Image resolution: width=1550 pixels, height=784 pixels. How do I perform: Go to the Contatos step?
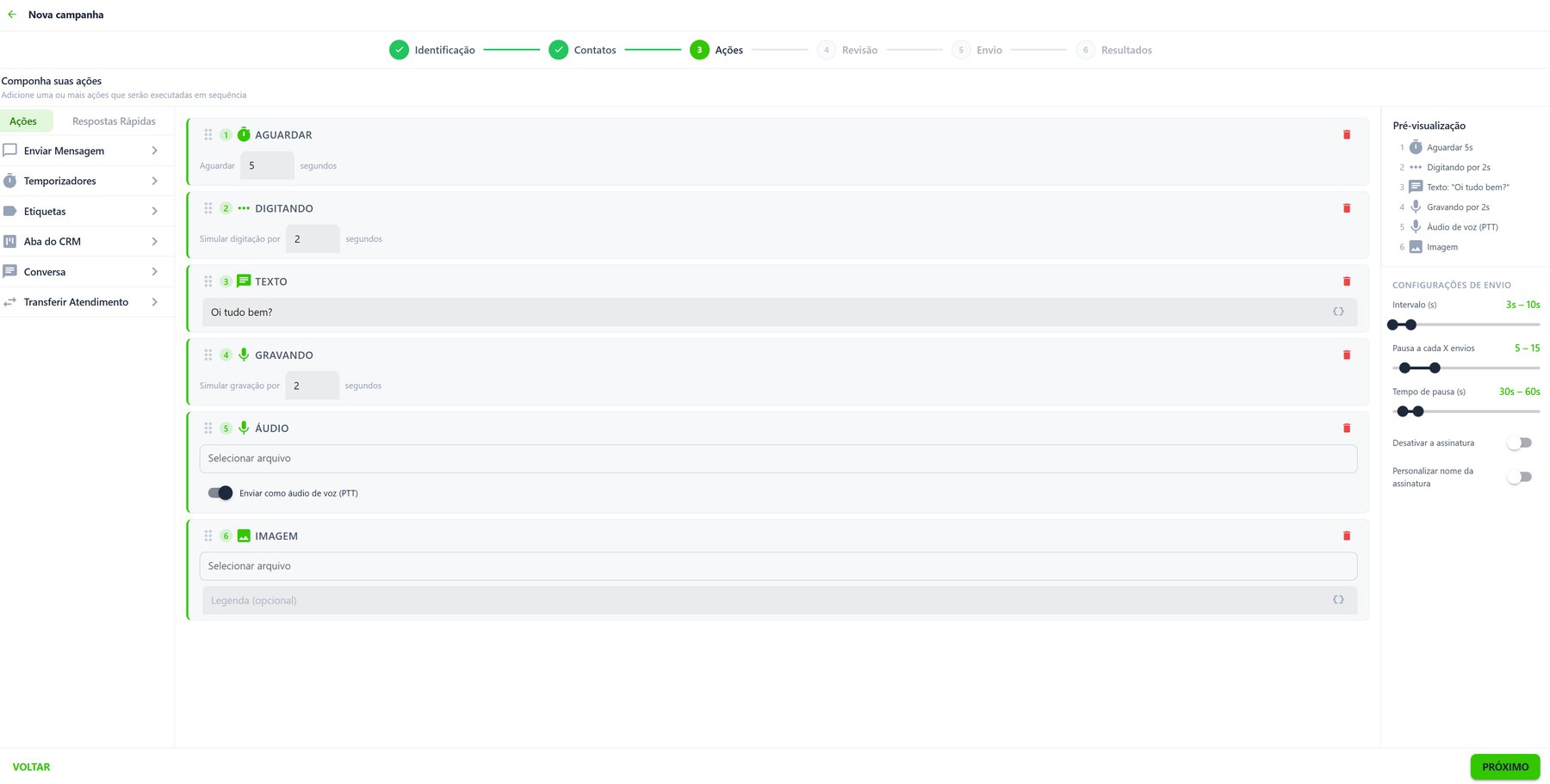583,50
